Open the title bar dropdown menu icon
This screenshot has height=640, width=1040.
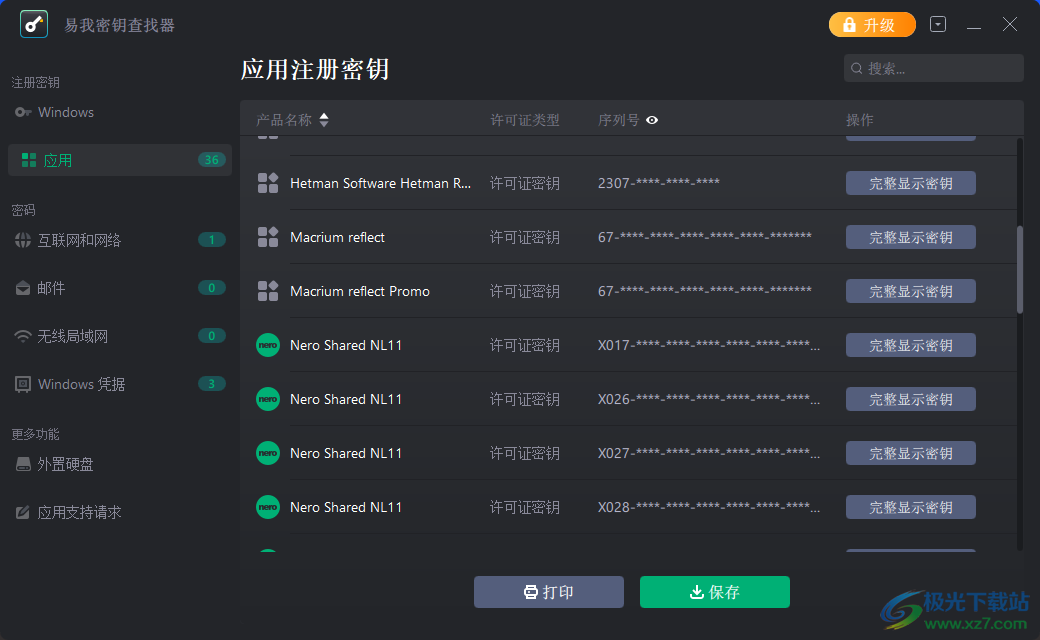(938, 25)
